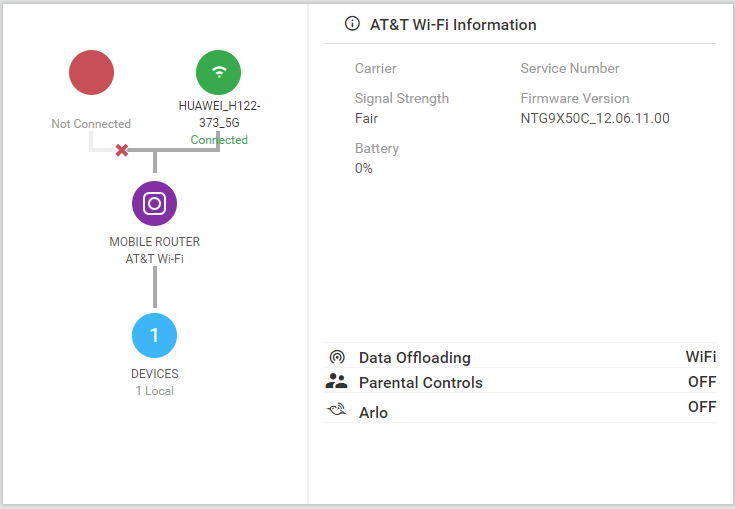
Task: Click the Firmware Version NTG9X50C_12.06.11.00 text
Action: [594, 118]
